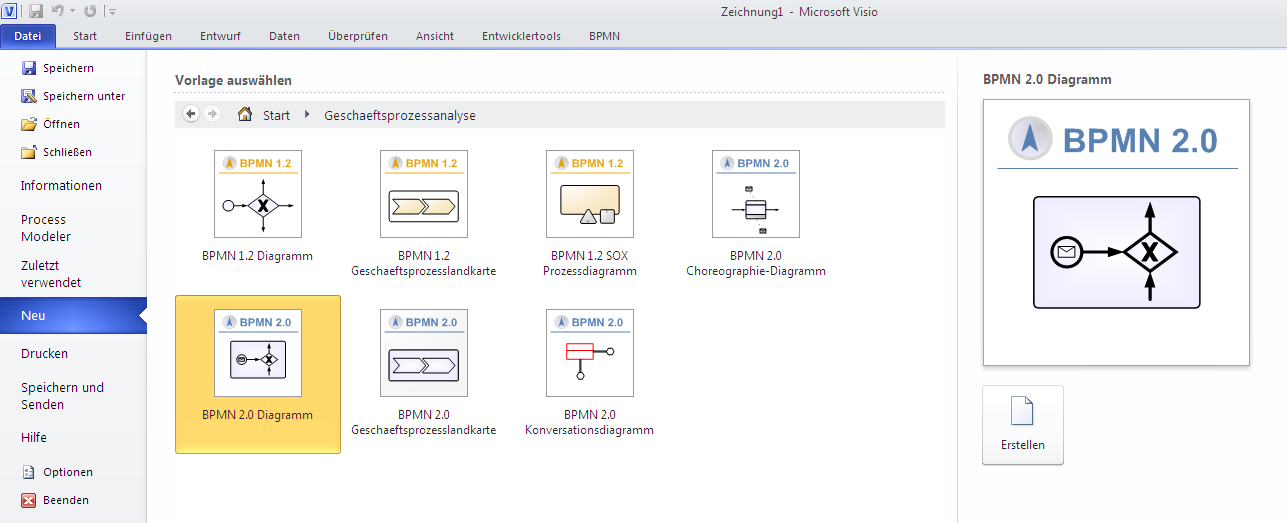Click the home icon in template breadcrumb

(x=245, y=114)
